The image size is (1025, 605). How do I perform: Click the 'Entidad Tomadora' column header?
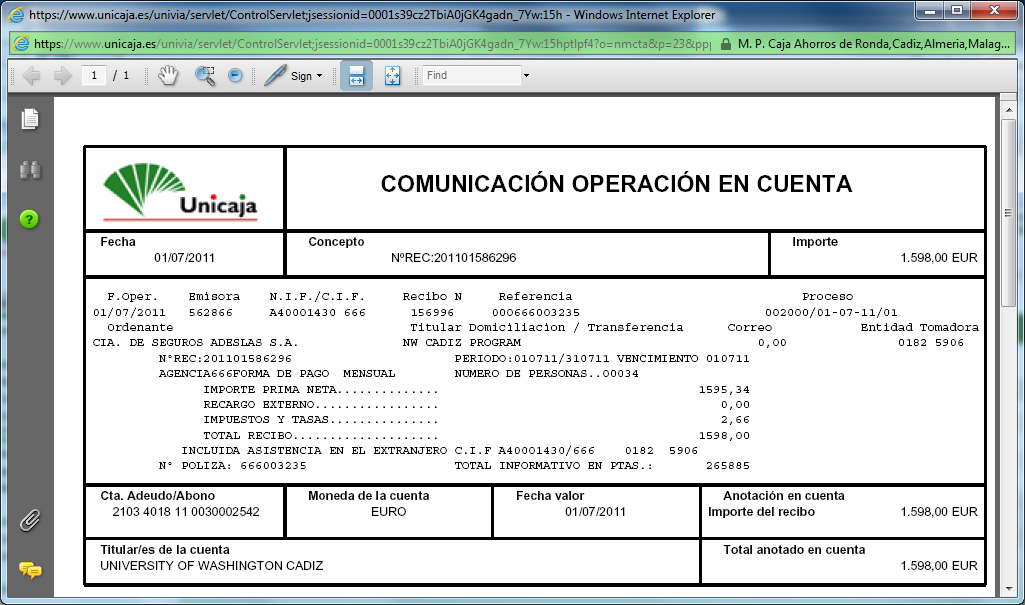click(919, 327)
